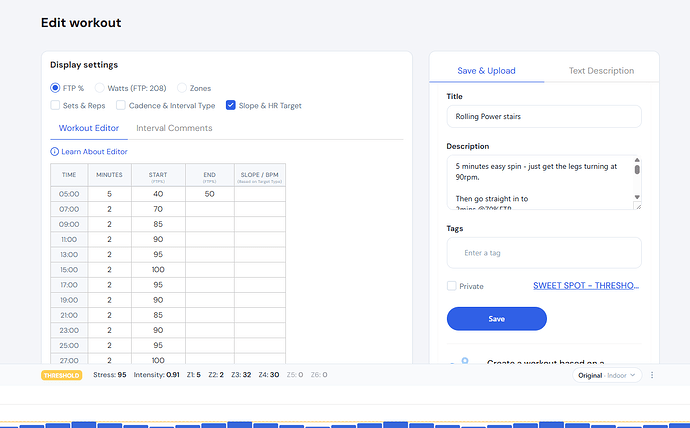Screen dimensions: 690x428
Task: Select the Watts (FTP: 208) radio option
Action: coord(100,88)
